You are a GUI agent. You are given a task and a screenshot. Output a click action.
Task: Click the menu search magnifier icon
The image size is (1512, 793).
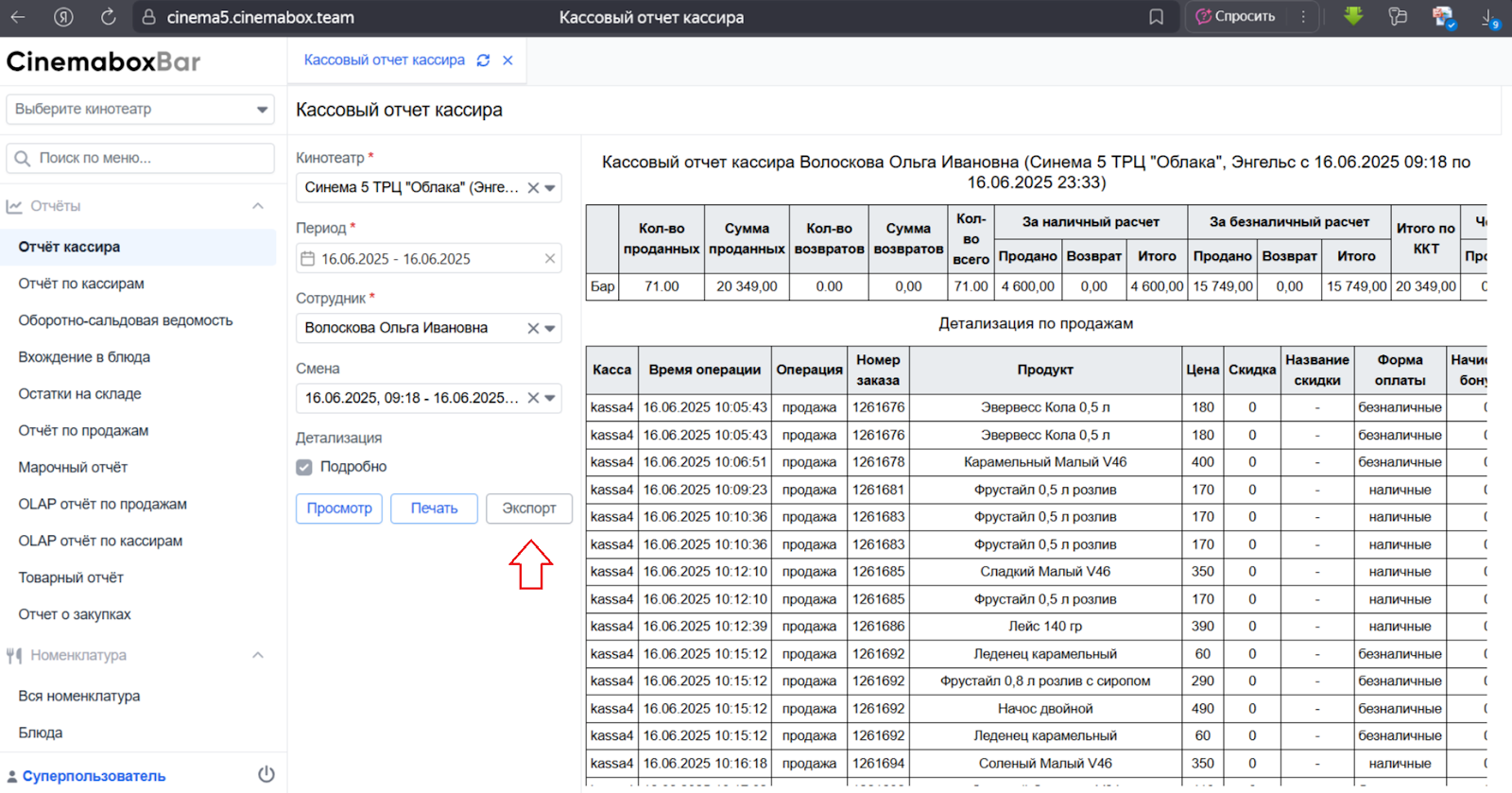23,158
